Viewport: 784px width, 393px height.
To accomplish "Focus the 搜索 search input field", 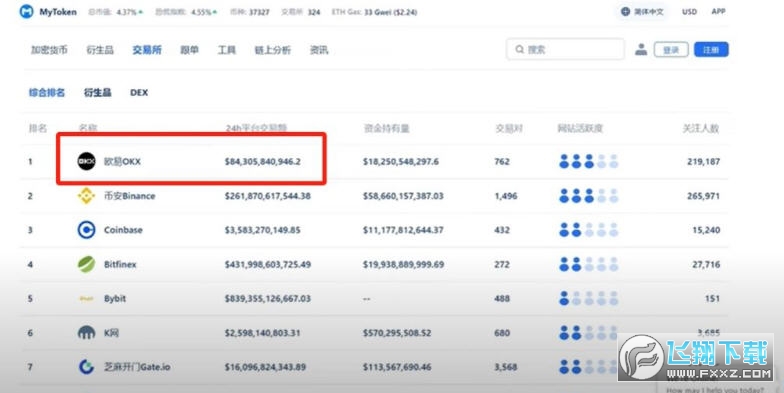I will [566, 50].
